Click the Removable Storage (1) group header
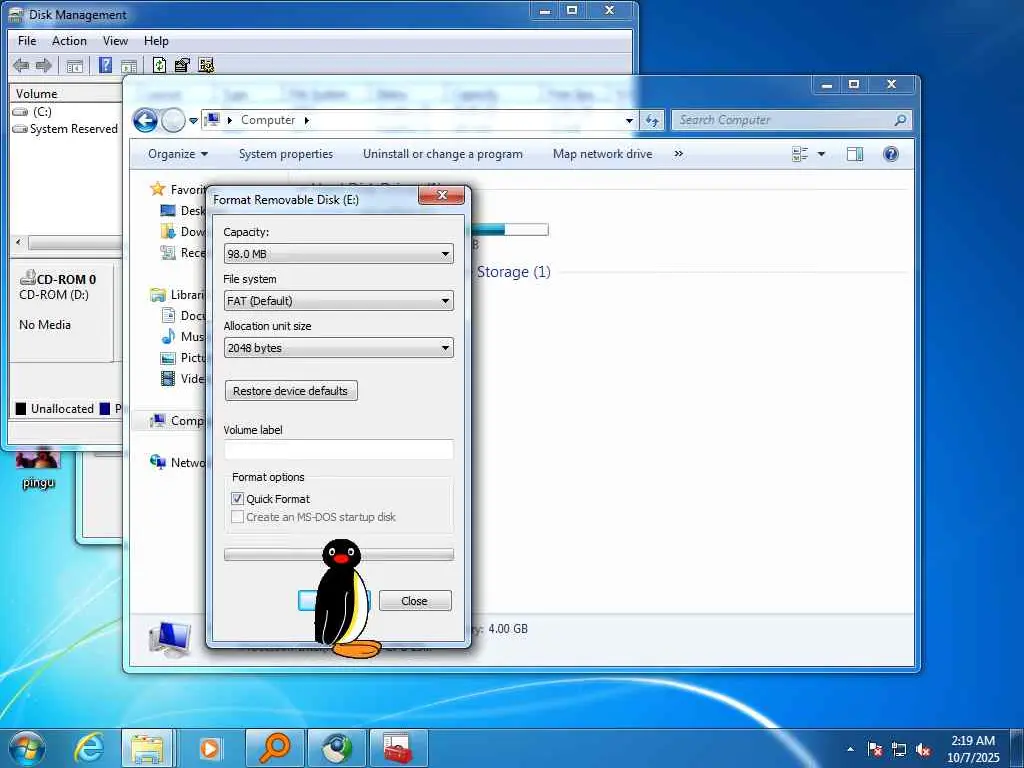This screenshot has width=1024, height=768. pos(513,272)
